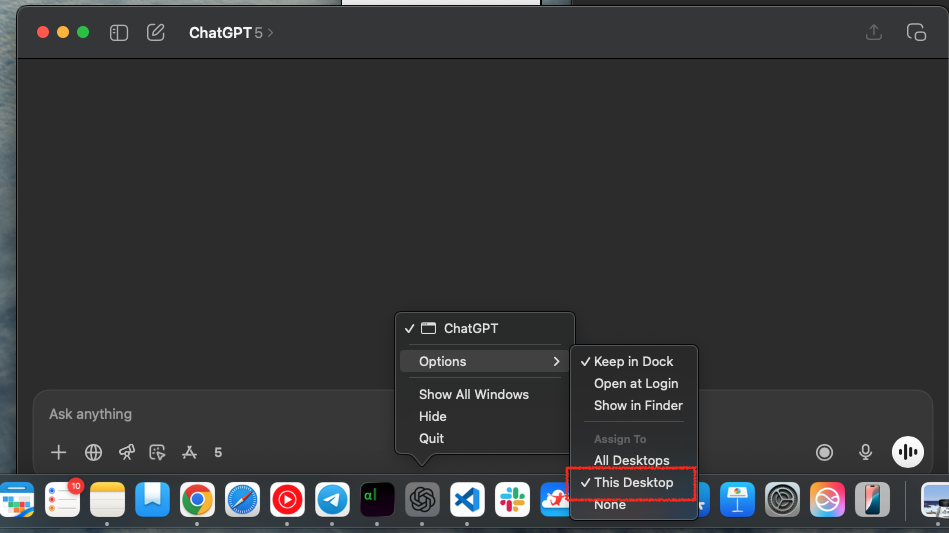Viewport: 949px width, 533px height.
Task: Open System Settings gear in Dock
Action: tap(783, 500)
